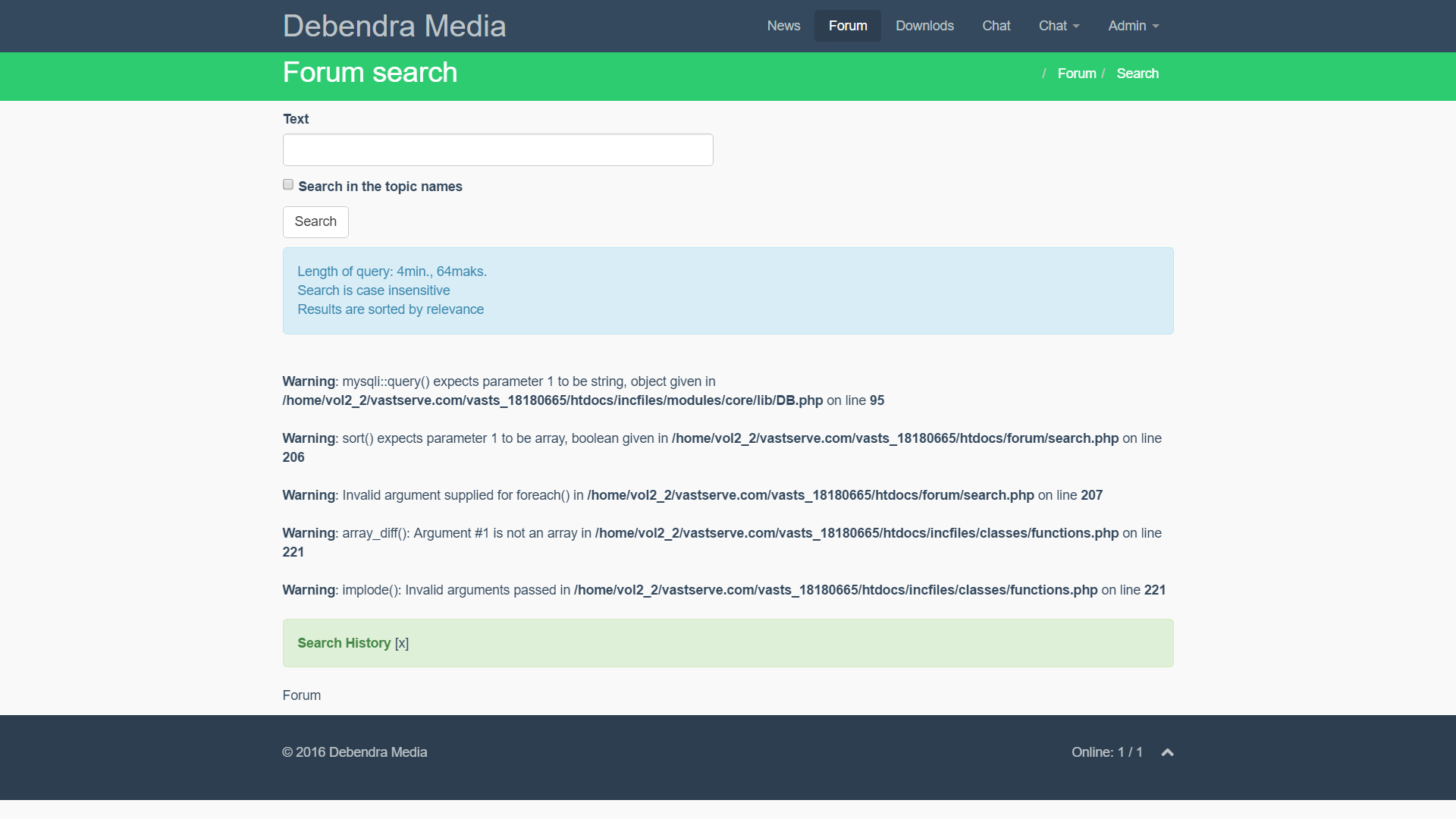Follow the Forum breadcrumb link
This screenshot has width=1456, height=819.
click(x=1077, y=74)
